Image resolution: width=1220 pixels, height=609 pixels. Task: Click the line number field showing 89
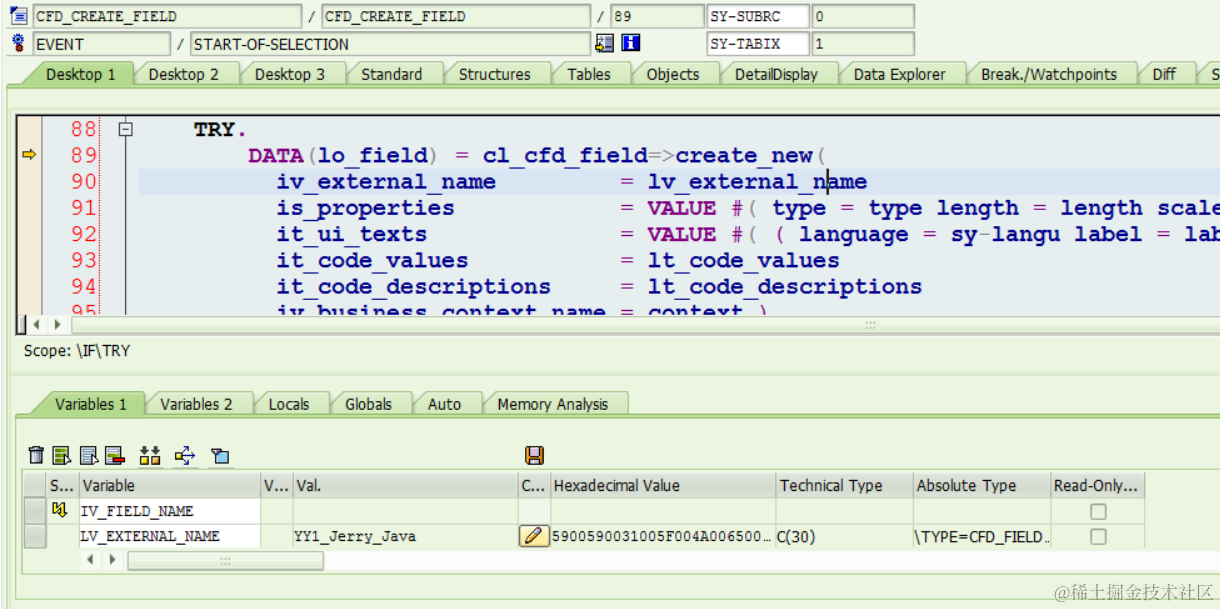657,16
